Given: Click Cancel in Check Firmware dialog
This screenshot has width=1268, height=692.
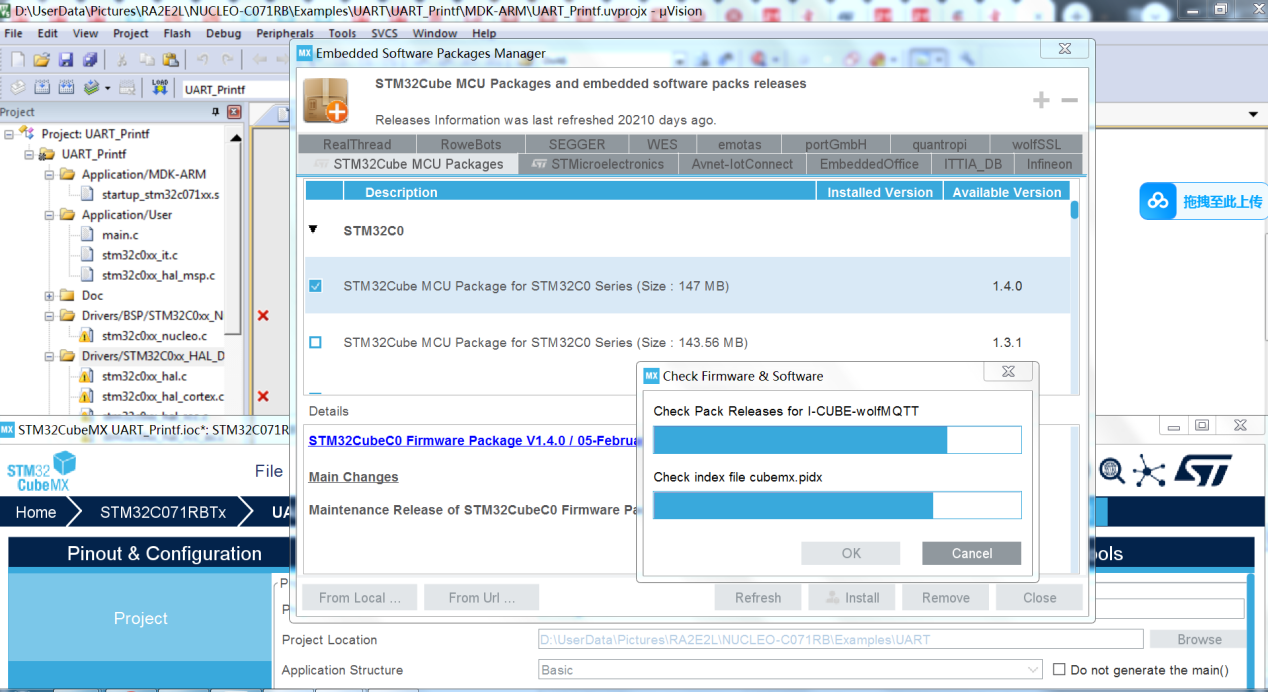Looking at the screenshot, I should tap(972, 553).
